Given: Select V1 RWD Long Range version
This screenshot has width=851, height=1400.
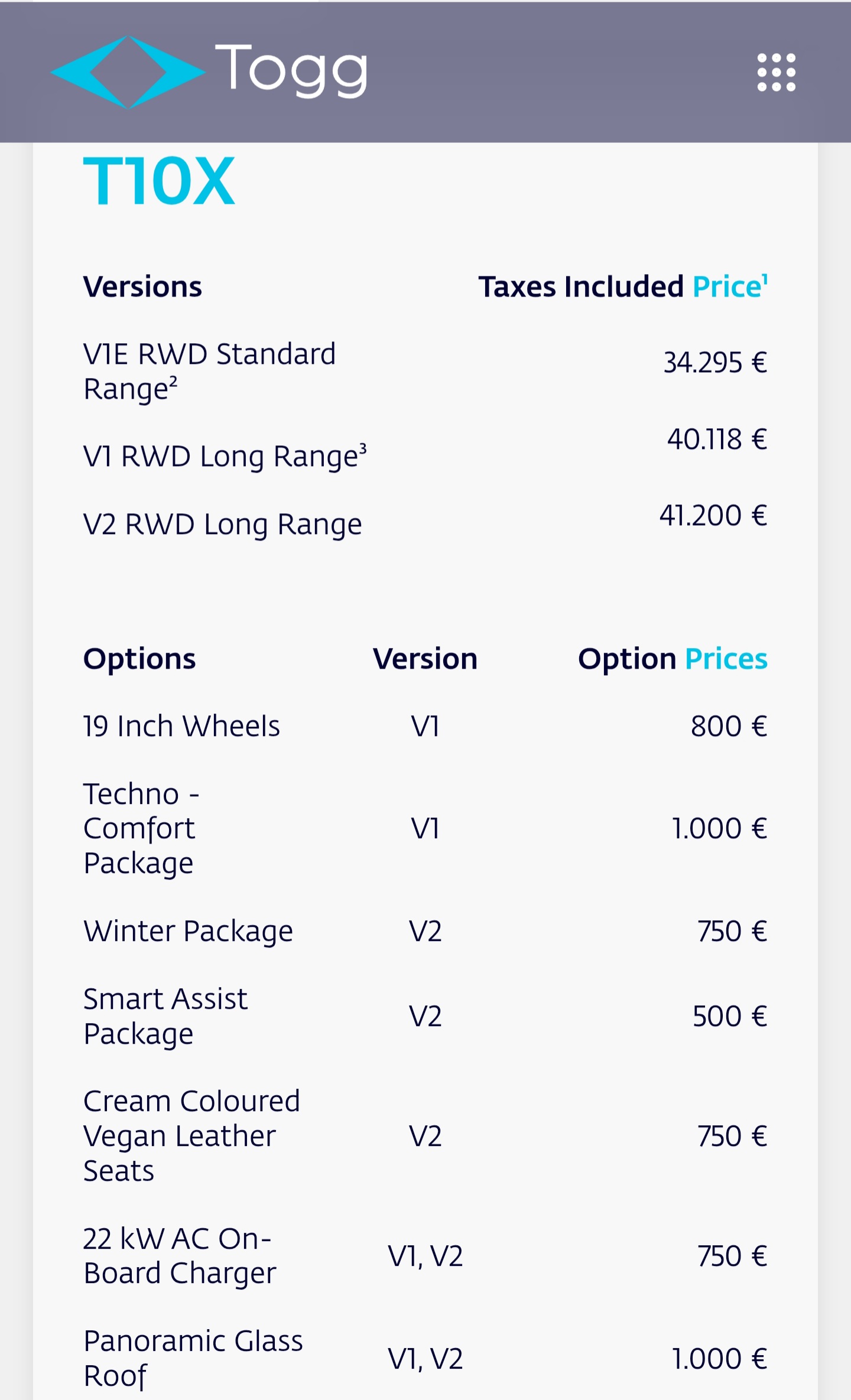Looking at the screenshot, I should click(x=225, y=457).
